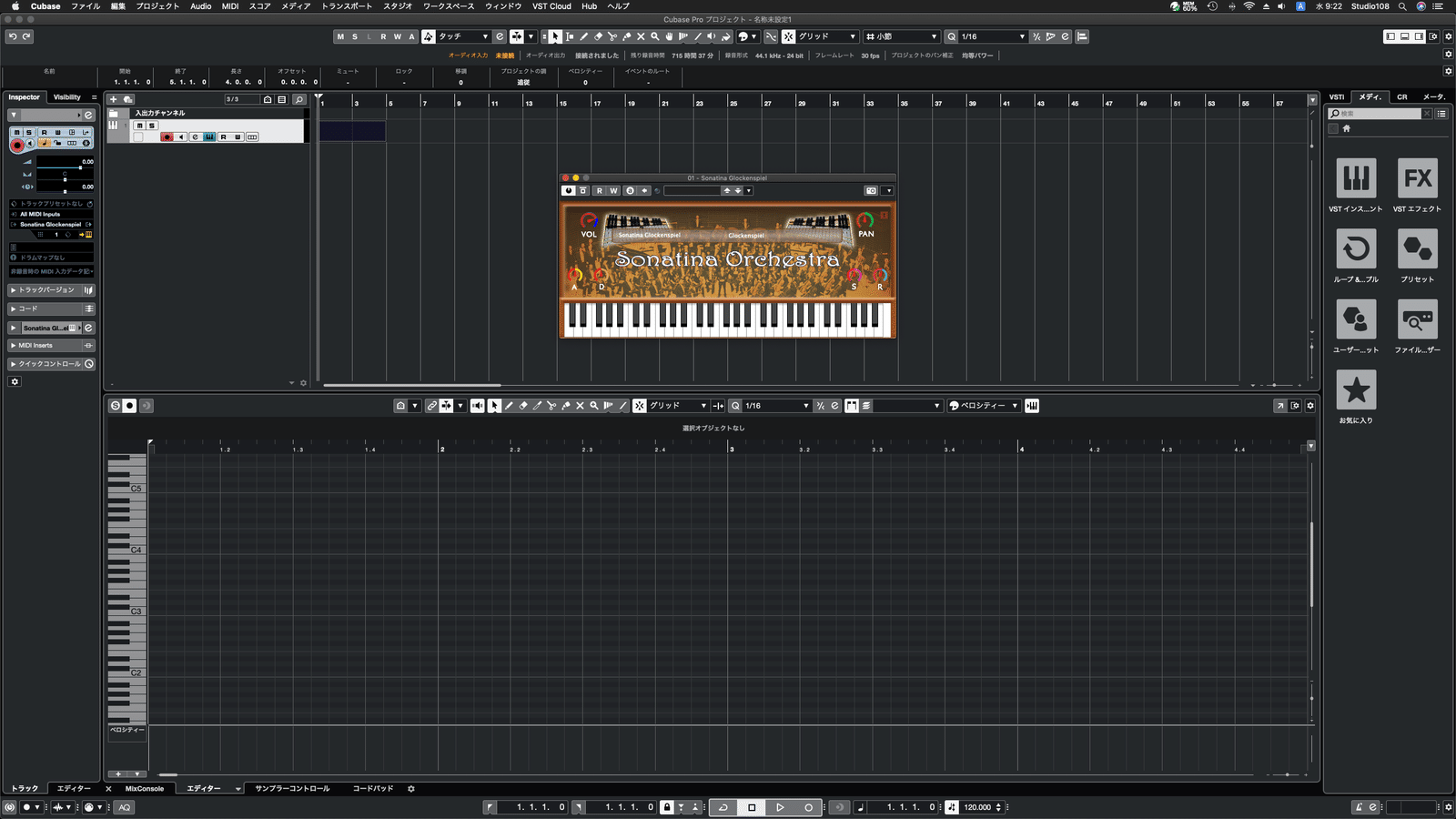Expand MIDI Inserts section in Inspector

[52, 346]
